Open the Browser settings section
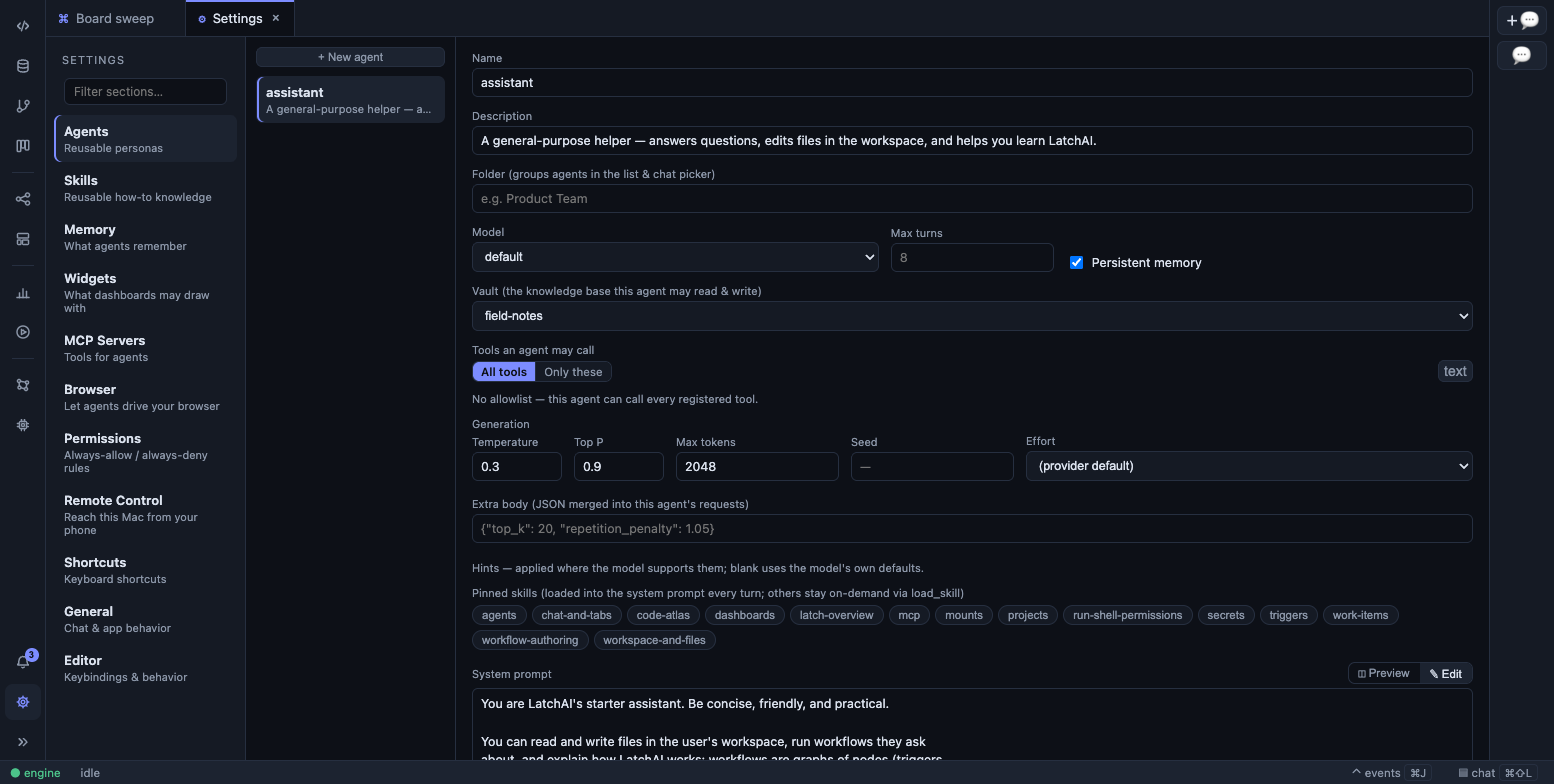1554x784 pixels. 146,397
